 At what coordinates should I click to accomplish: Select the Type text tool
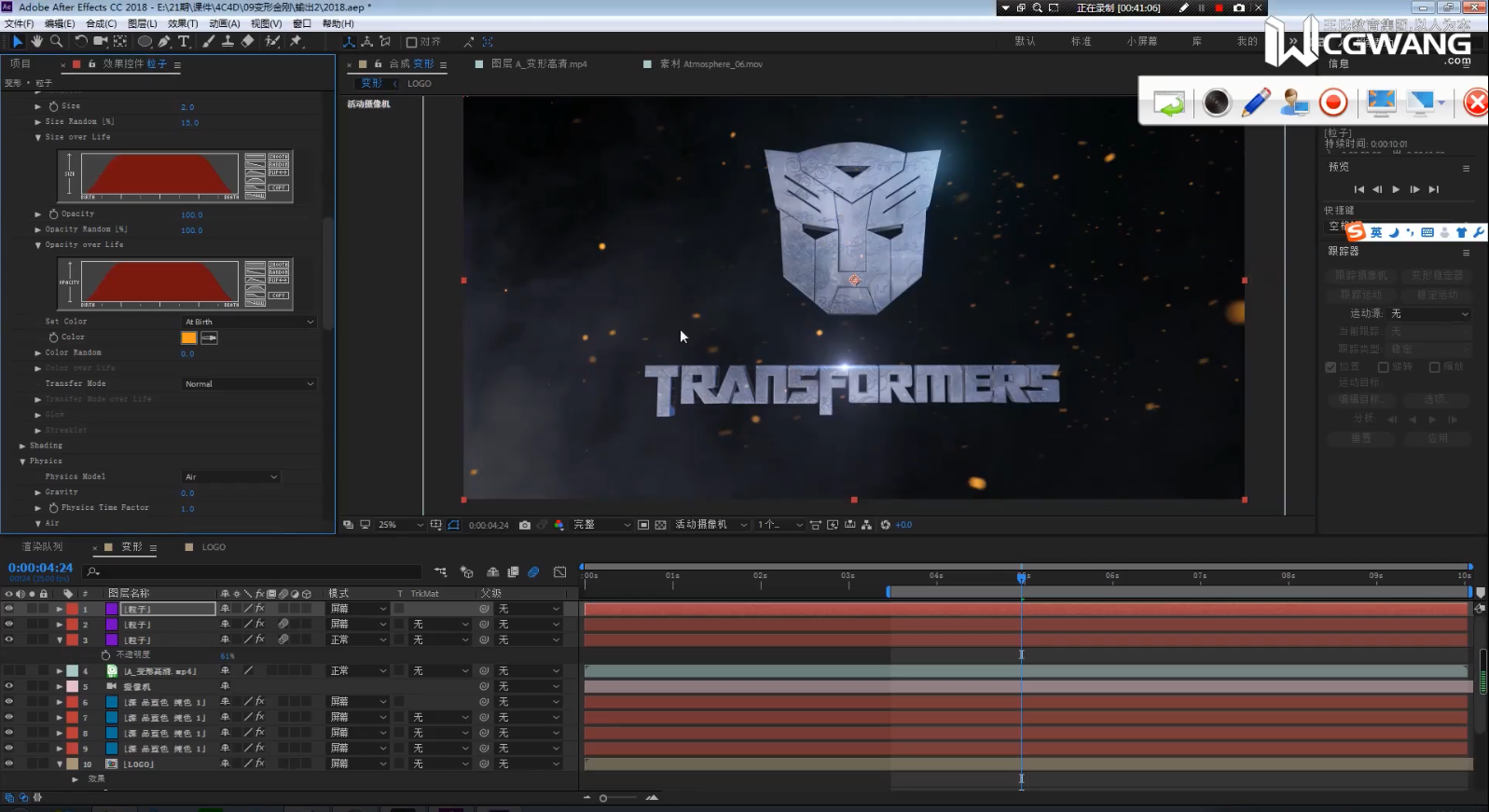coord(184,41)
